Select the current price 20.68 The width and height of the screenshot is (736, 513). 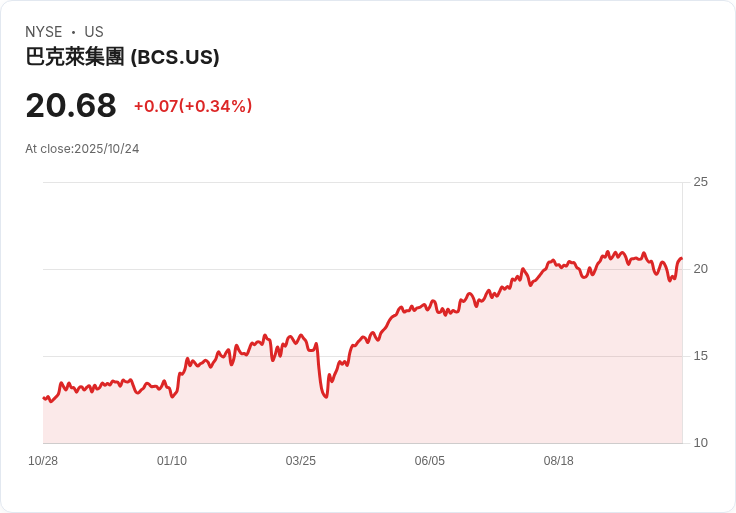click(x=71, y=105)
